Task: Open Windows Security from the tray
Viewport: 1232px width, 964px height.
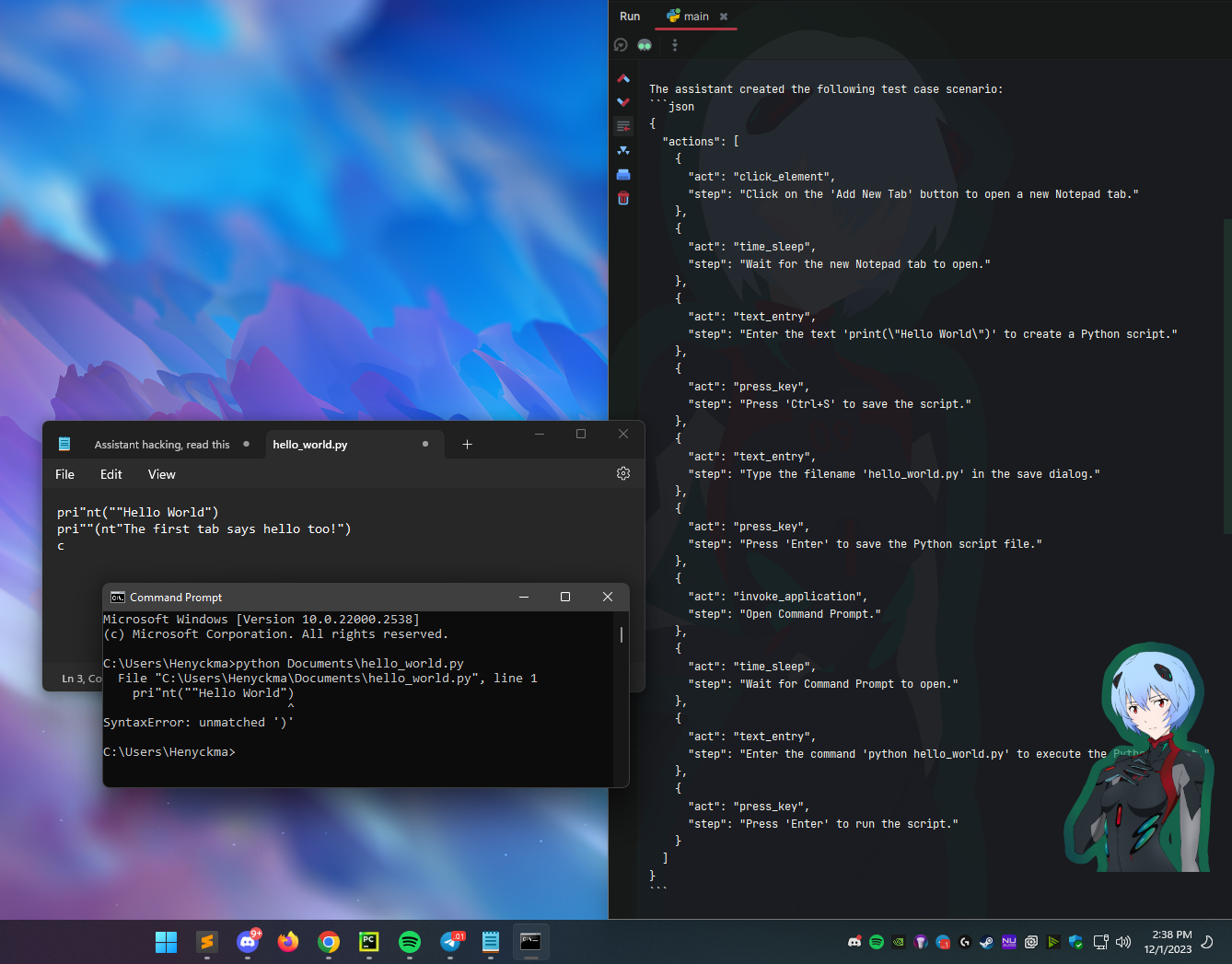Action: (x=1075, y=942)
